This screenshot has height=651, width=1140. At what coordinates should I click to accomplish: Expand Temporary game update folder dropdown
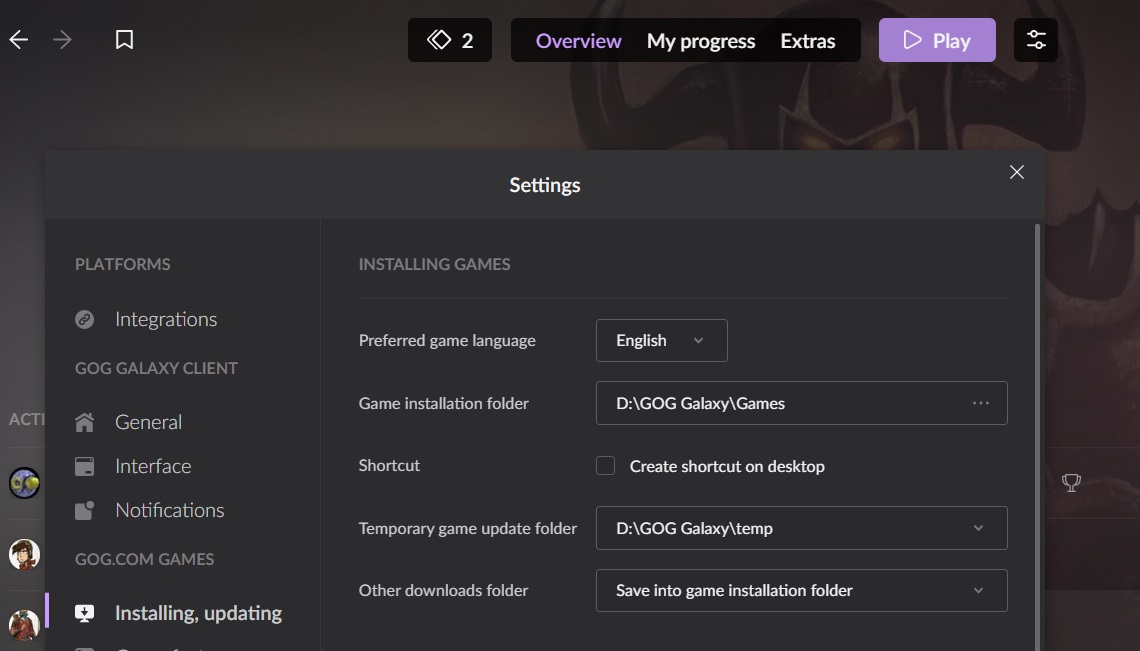click(802, 528)
